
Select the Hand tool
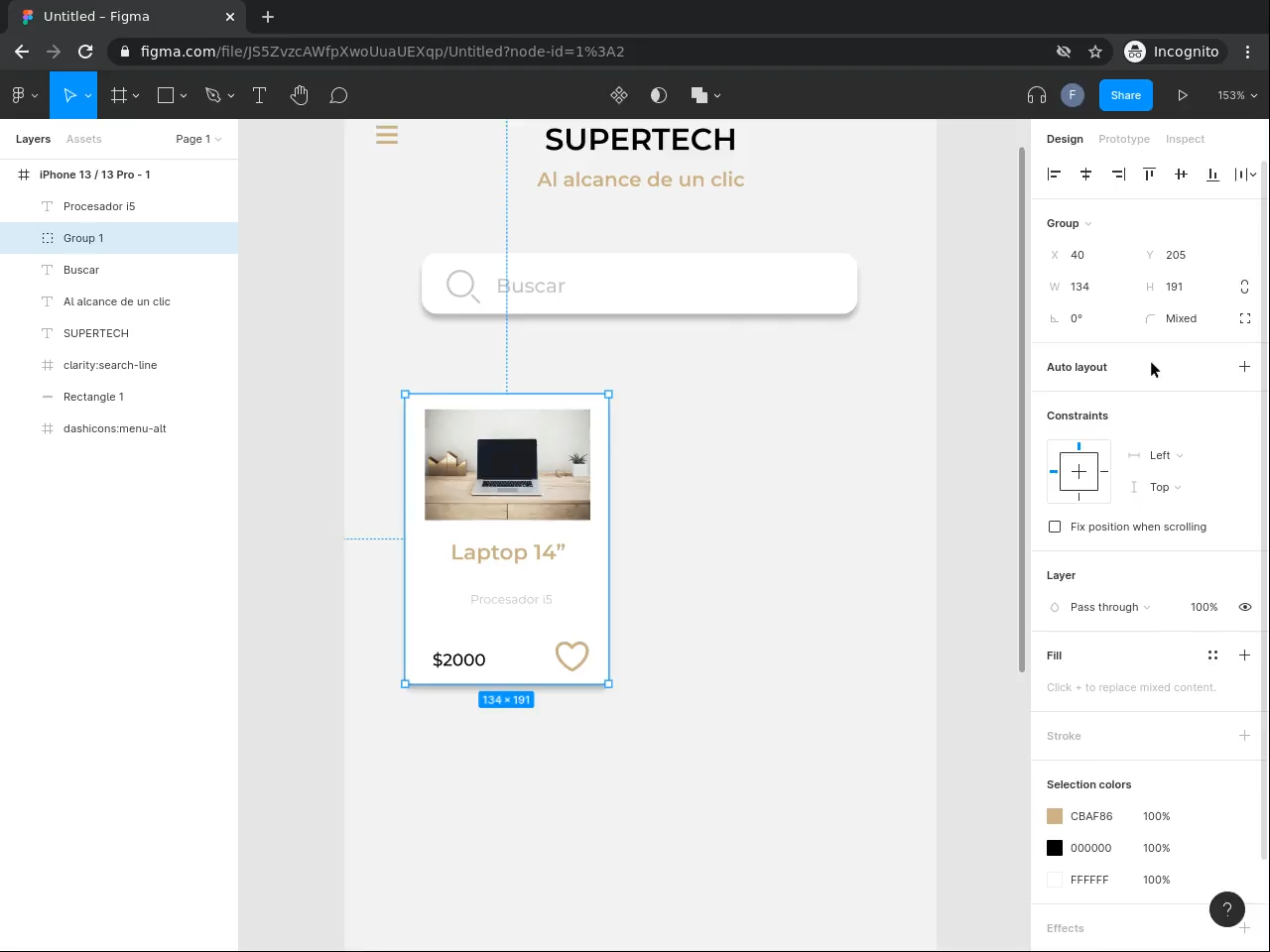(299, 95)
